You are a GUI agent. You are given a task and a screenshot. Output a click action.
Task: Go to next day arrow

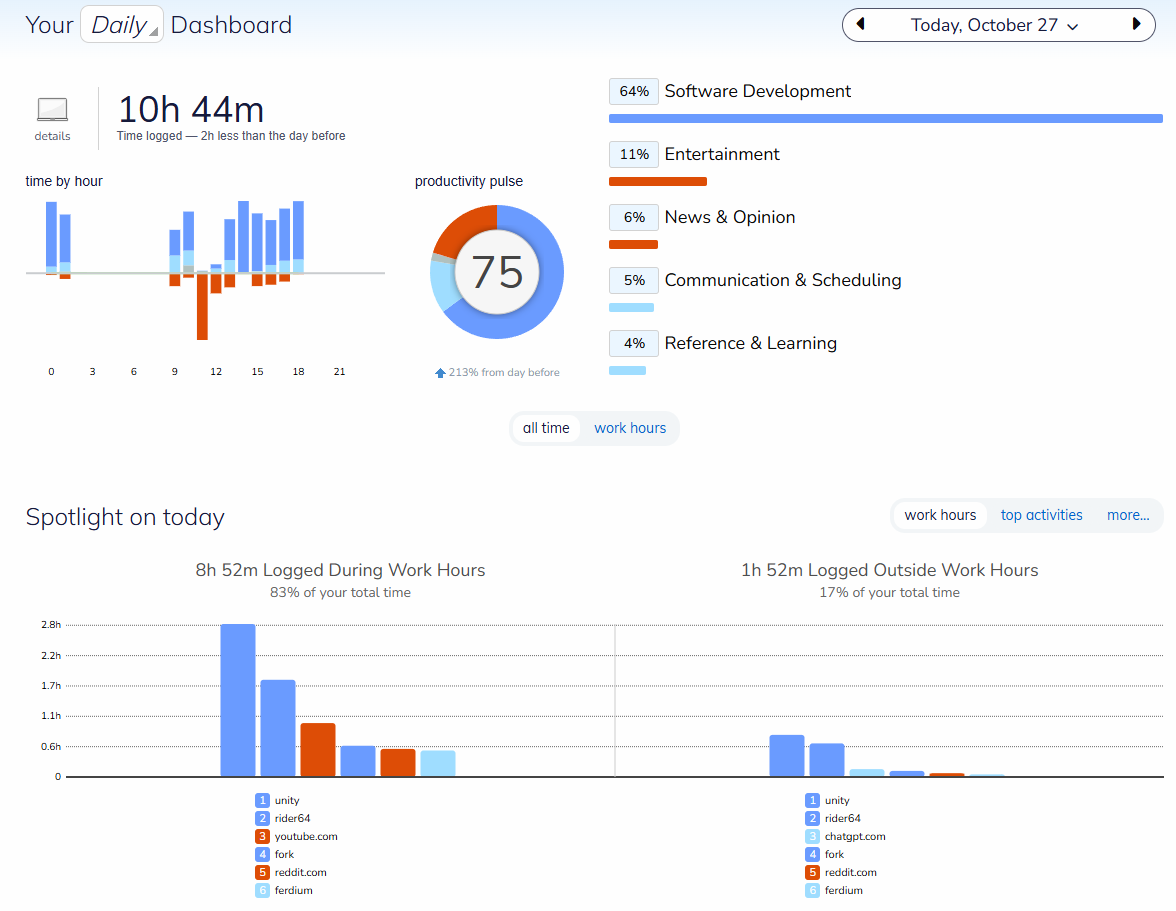click(1136, 25)
